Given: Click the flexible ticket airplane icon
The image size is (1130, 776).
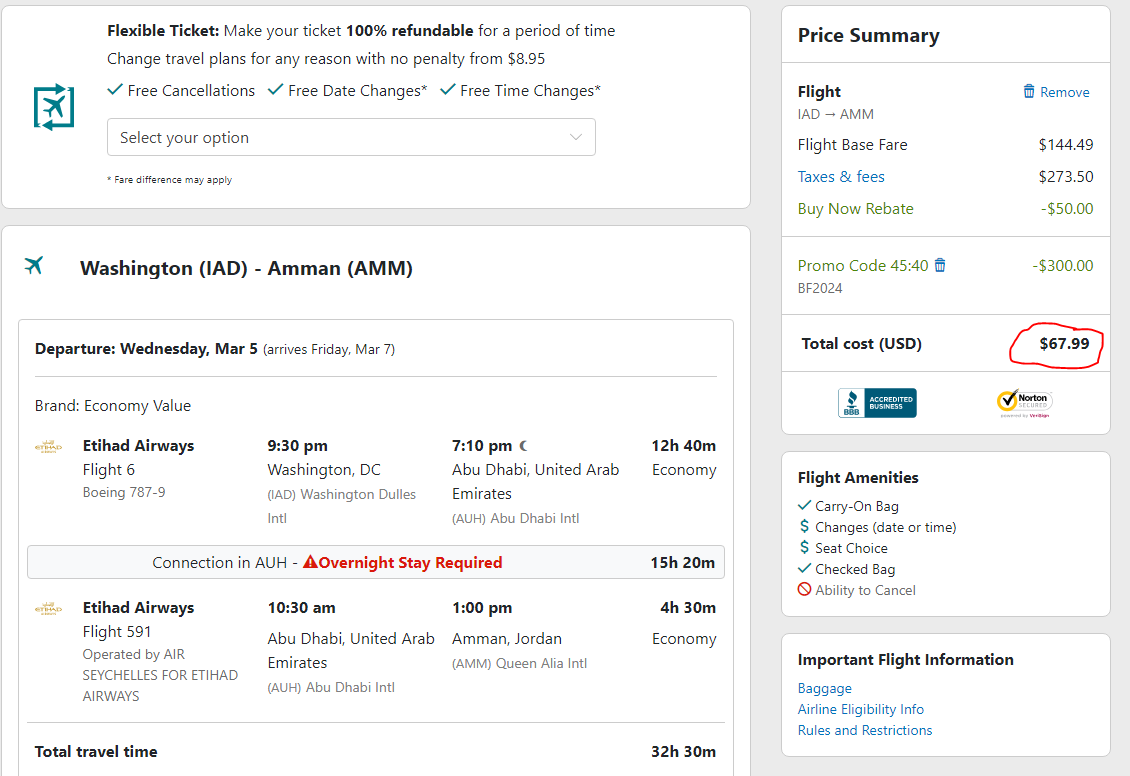Looking at the screenshot, I should [x=54, y=107].
